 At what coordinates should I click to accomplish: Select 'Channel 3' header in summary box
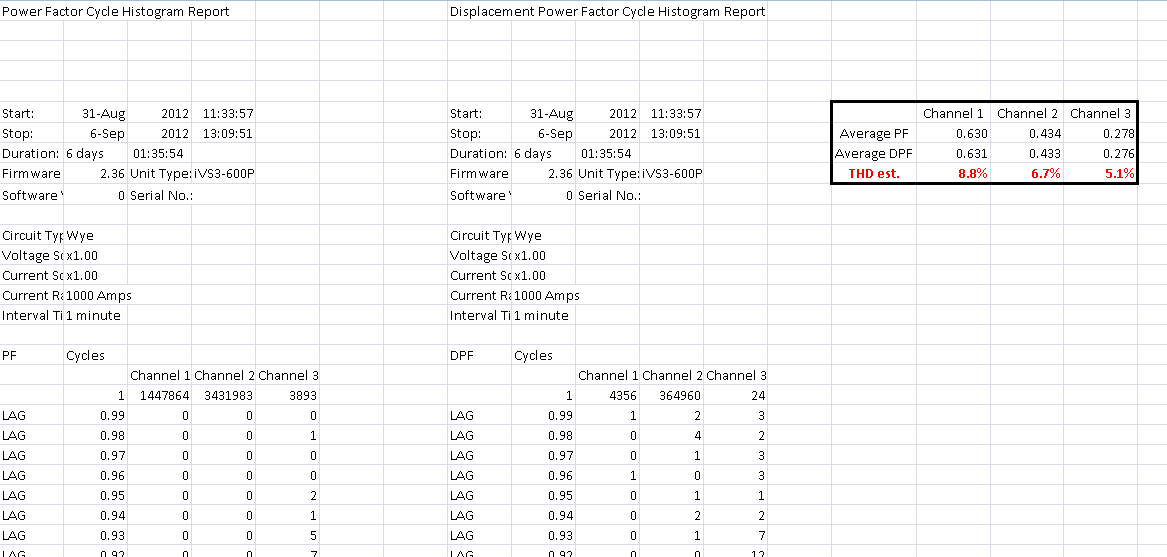(1101, 114)
